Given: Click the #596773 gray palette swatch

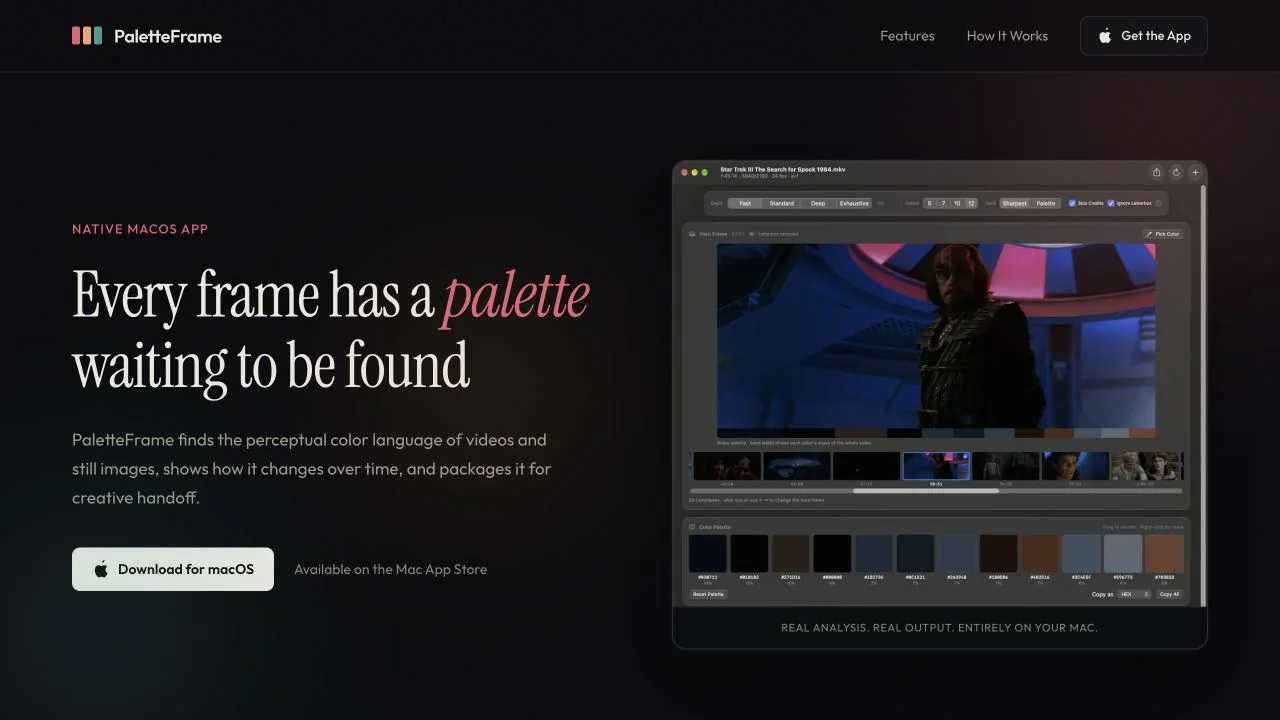Looking at the screenshot, I should tap(1122, 553).
